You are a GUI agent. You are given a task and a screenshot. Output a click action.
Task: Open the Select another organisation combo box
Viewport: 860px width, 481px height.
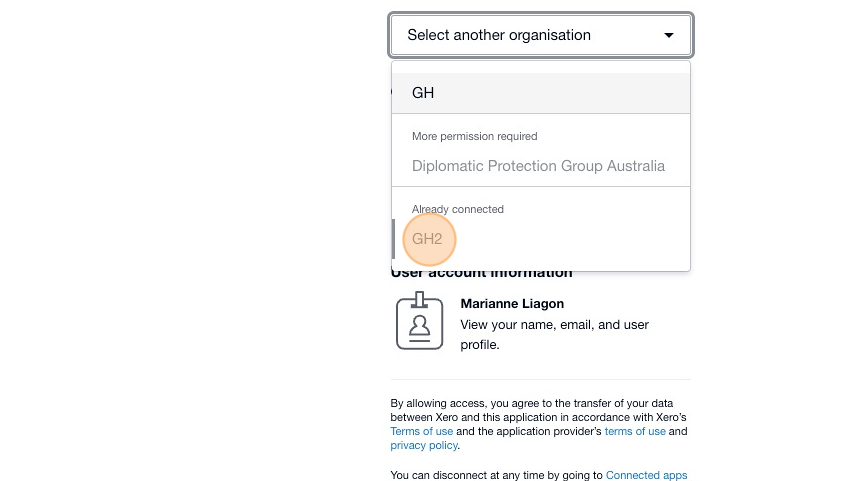(x=541, y=35)
